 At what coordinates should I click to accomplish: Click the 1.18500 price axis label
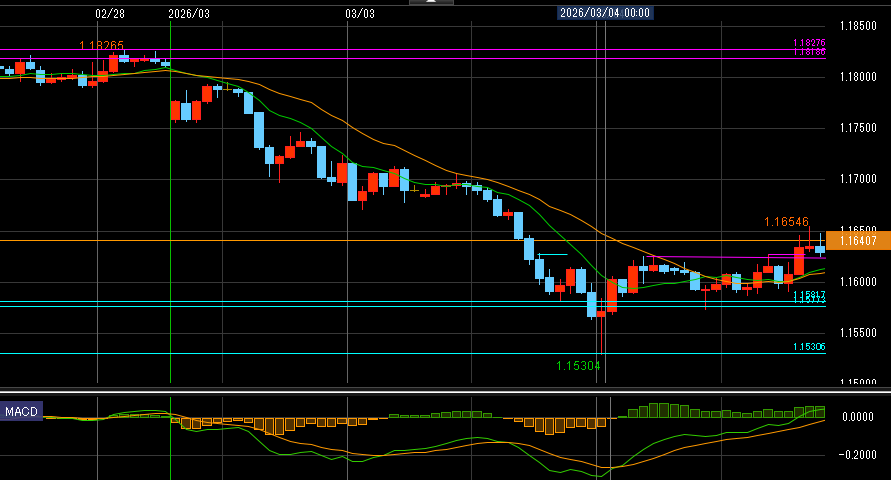858,26
